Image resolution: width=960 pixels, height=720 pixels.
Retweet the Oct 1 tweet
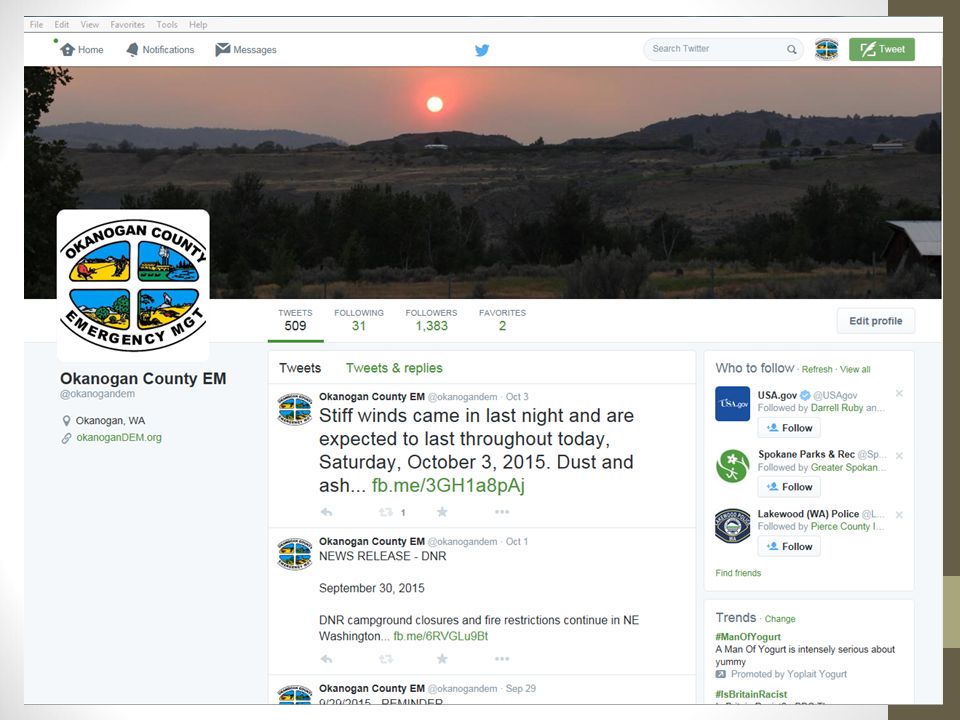[x=386, y=659]
